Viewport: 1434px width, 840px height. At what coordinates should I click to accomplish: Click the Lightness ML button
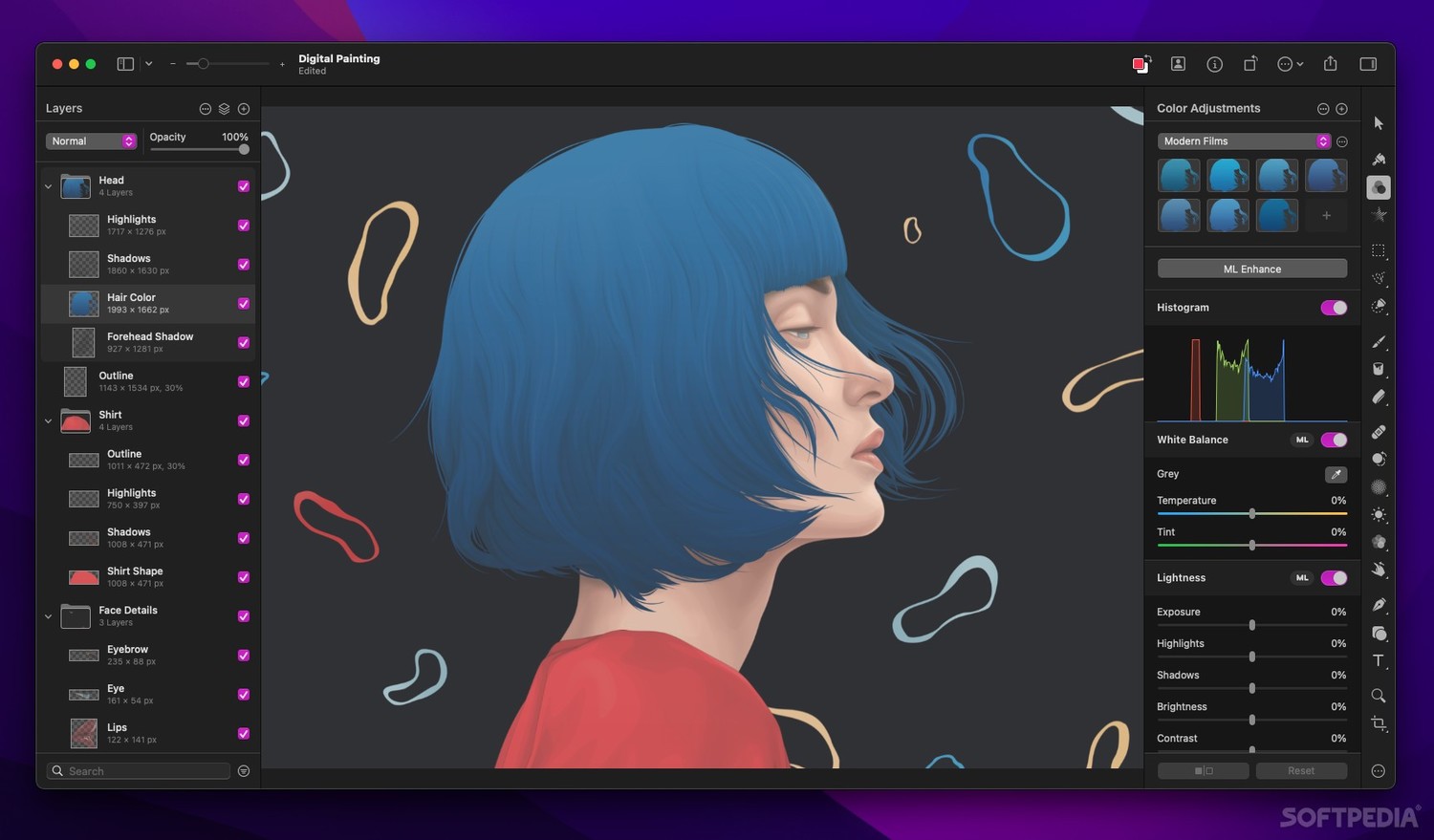point(1302,578)
